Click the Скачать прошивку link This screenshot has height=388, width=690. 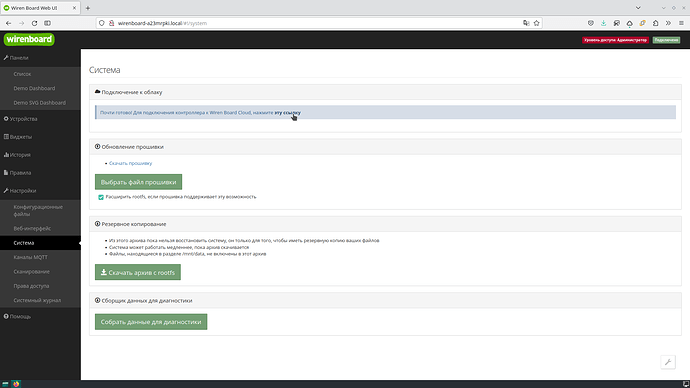130,163
